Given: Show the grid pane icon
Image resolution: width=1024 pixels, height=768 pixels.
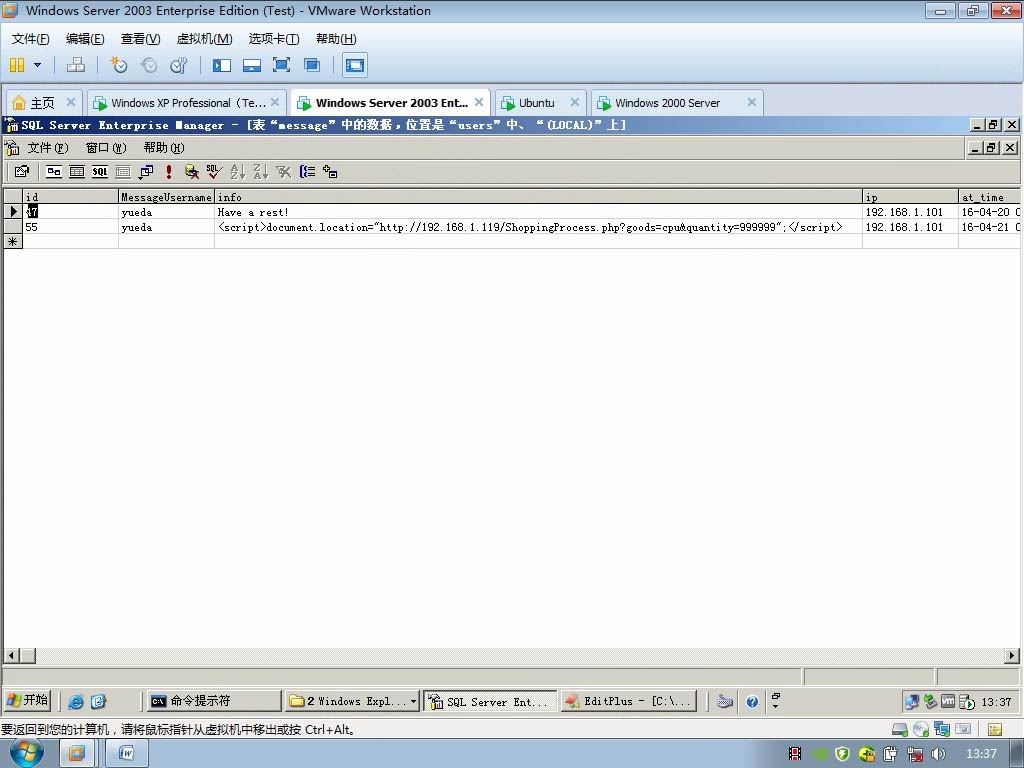Looking at the screenshot, I should [x=77, y=172].
